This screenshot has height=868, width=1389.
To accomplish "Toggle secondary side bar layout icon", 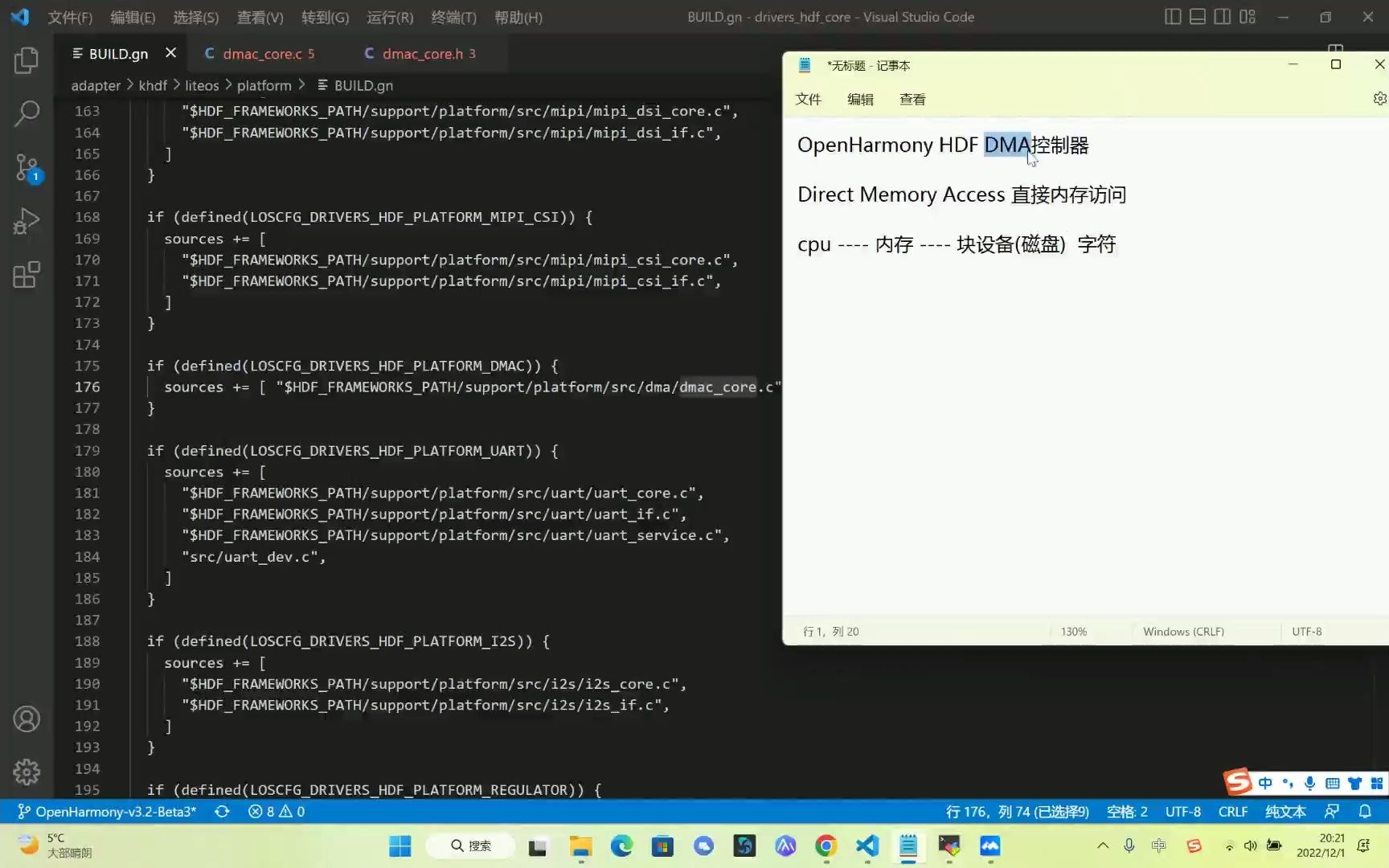I will [1223, 17].
